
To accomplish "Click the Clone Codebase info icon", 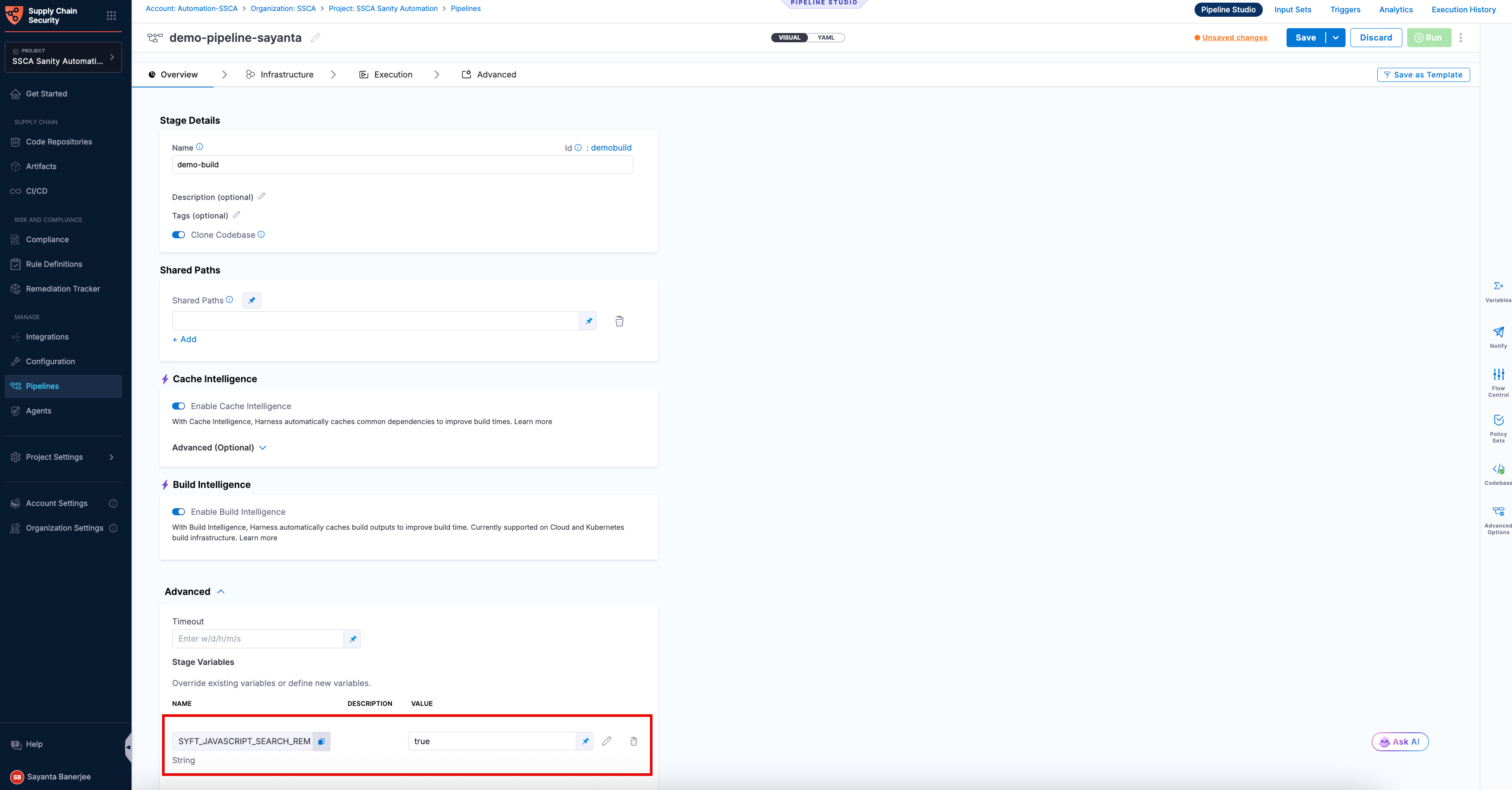I will [261, 234].
